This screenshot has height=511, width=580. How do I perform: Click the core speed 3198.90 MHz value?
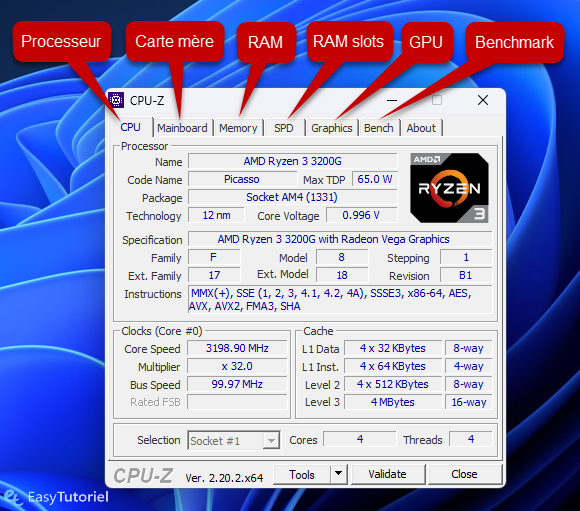pyautogui.click(x=237, y=348)
